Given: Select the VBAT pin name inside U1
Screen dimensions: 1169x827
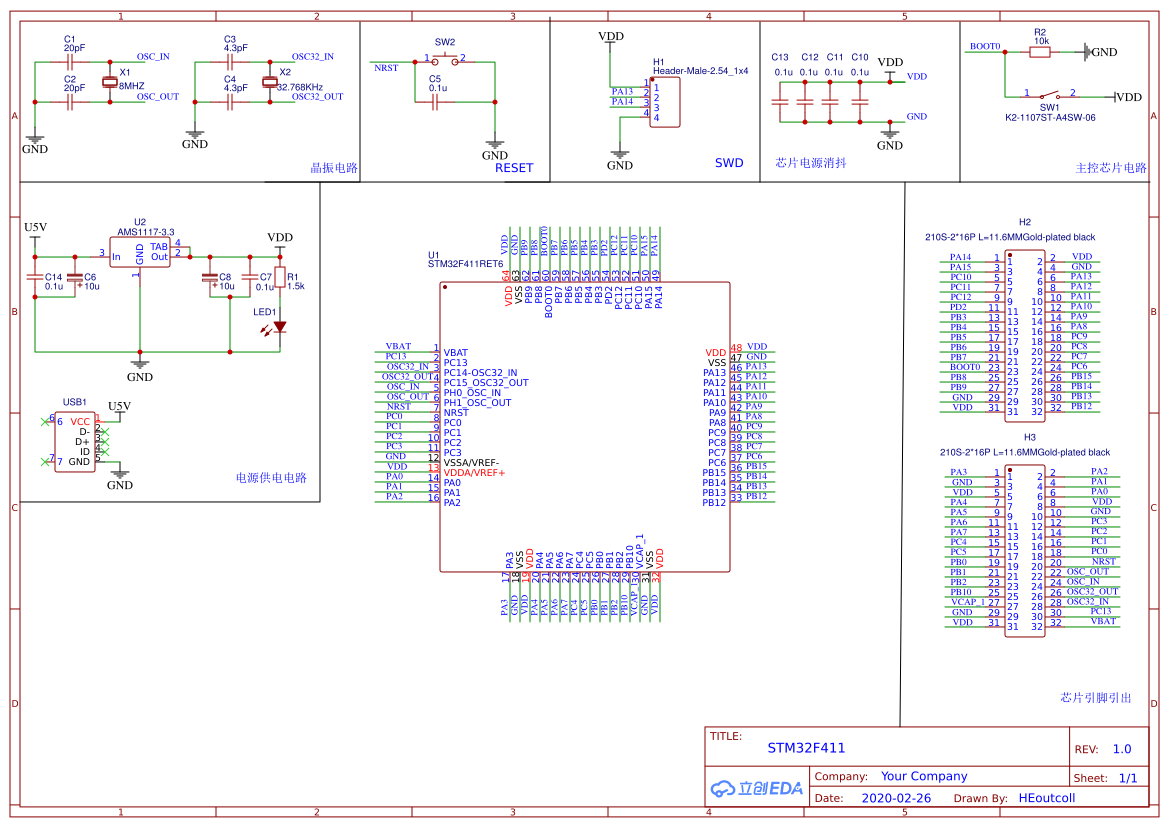Looking at the screenshot, I should [456, 353].
